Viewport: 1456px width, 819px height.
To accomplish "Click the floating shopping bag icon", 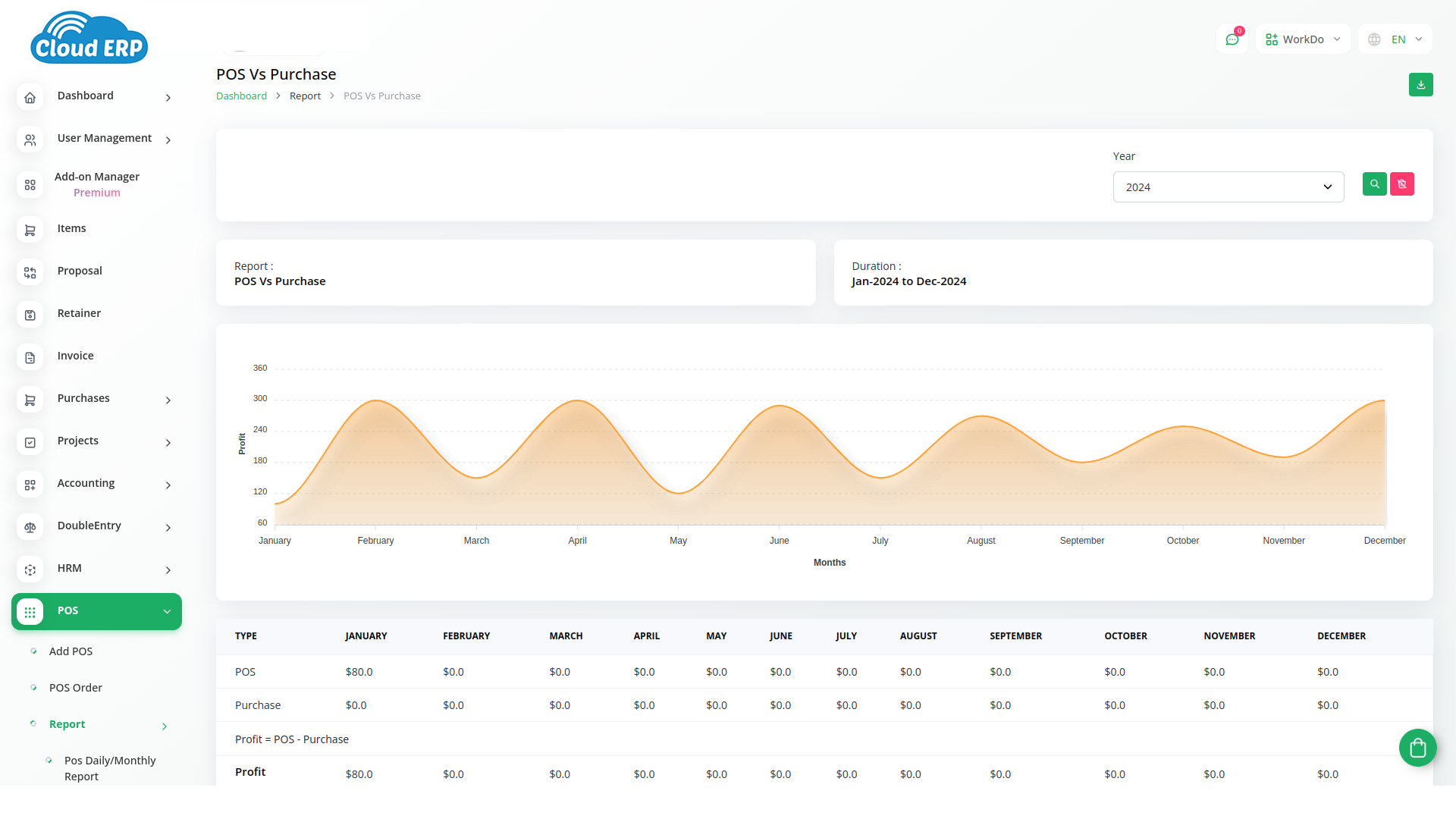I will (1417, 748).
